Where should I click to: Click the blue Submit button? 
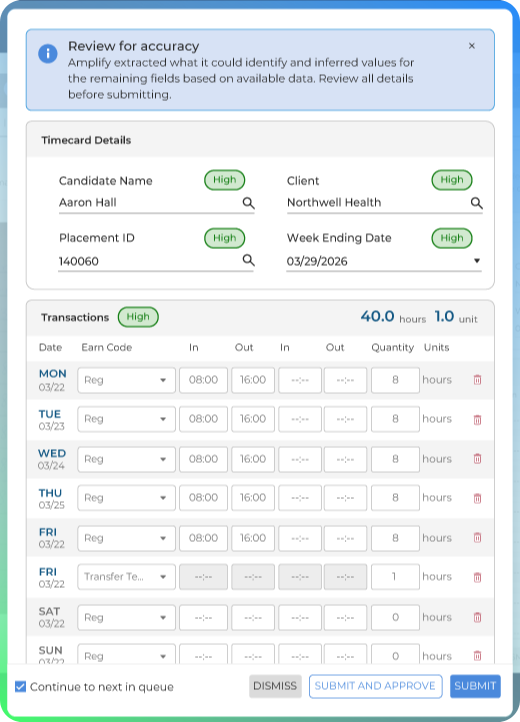pyautogui.click(x=475, y=686)
